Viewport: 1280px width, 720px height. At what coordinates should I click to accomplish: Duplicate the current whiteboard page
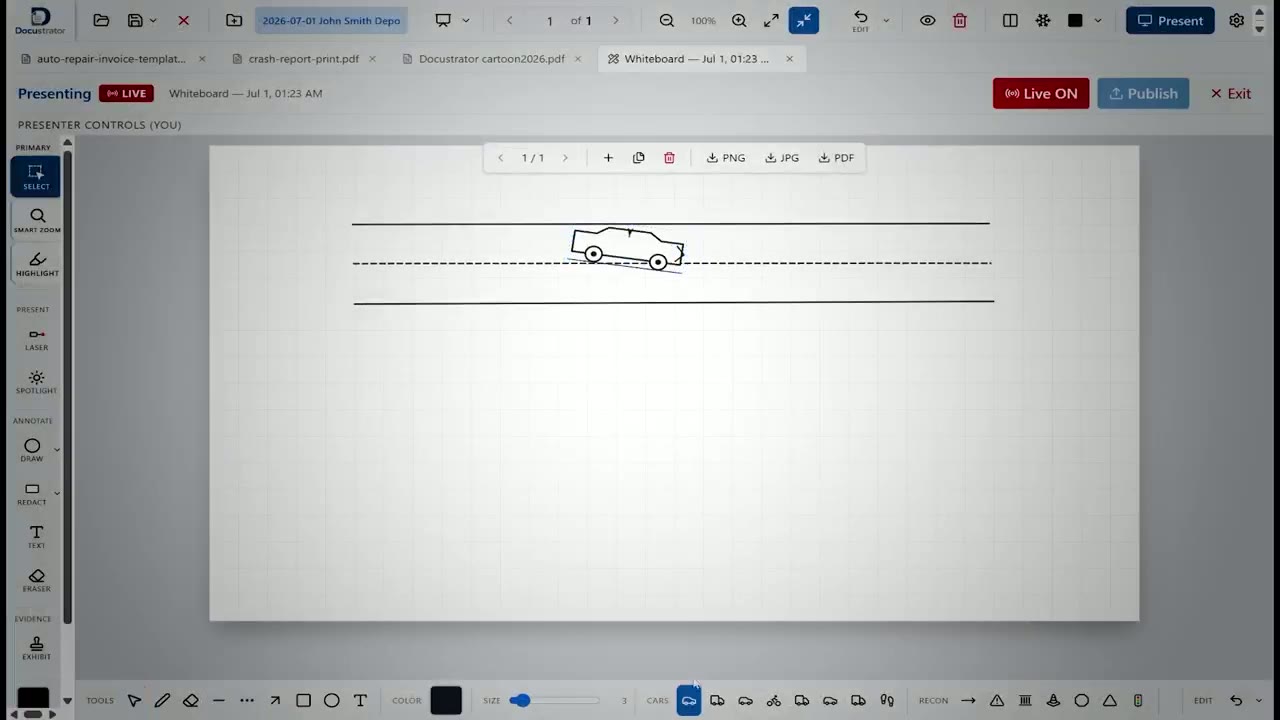(x=639, y=158)
